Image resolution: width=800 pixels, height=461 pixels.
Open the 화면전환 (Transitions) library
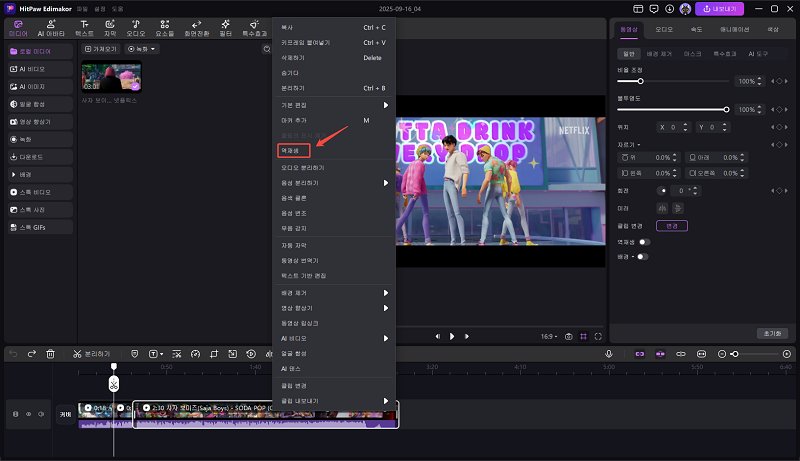click(196, 28)
